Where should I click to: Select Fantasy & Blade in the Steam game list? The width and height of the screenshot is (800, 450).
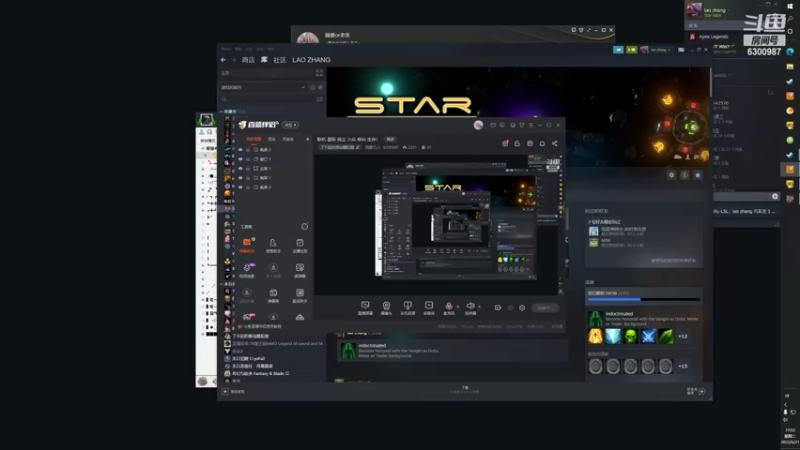tap(258, 373)
